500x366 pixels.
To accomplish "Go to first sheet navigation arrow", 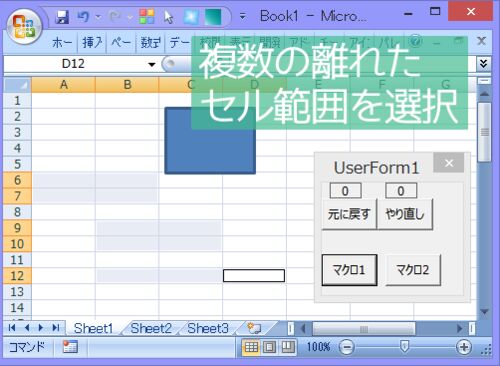I will [12, 328].
